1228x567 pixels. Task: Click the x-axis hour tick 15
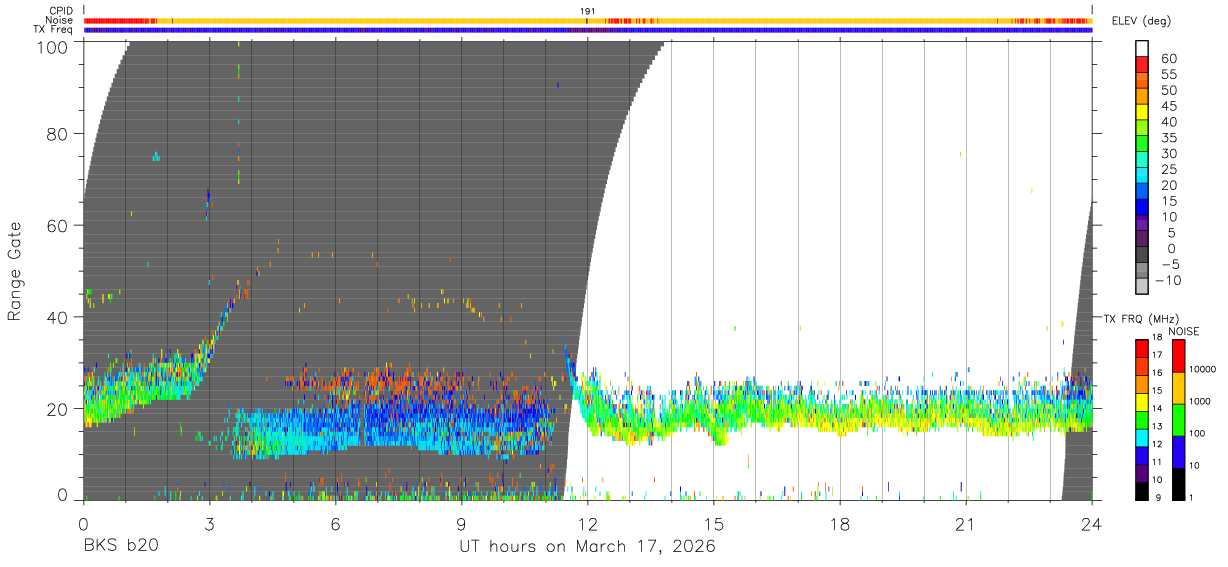pos(713,524)
